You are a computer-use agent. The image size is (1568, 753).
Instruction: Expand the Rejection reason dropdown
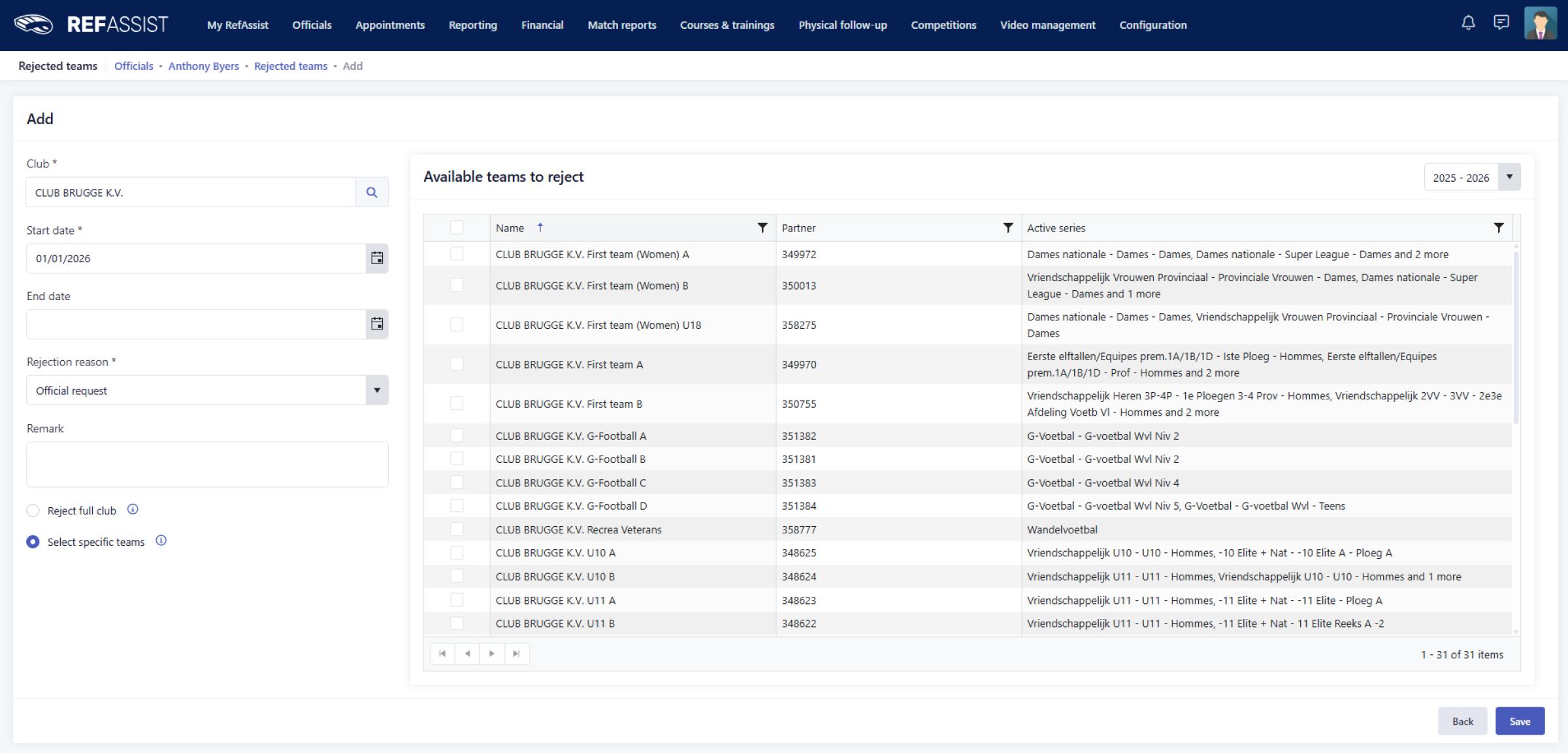tap(376, 390)
